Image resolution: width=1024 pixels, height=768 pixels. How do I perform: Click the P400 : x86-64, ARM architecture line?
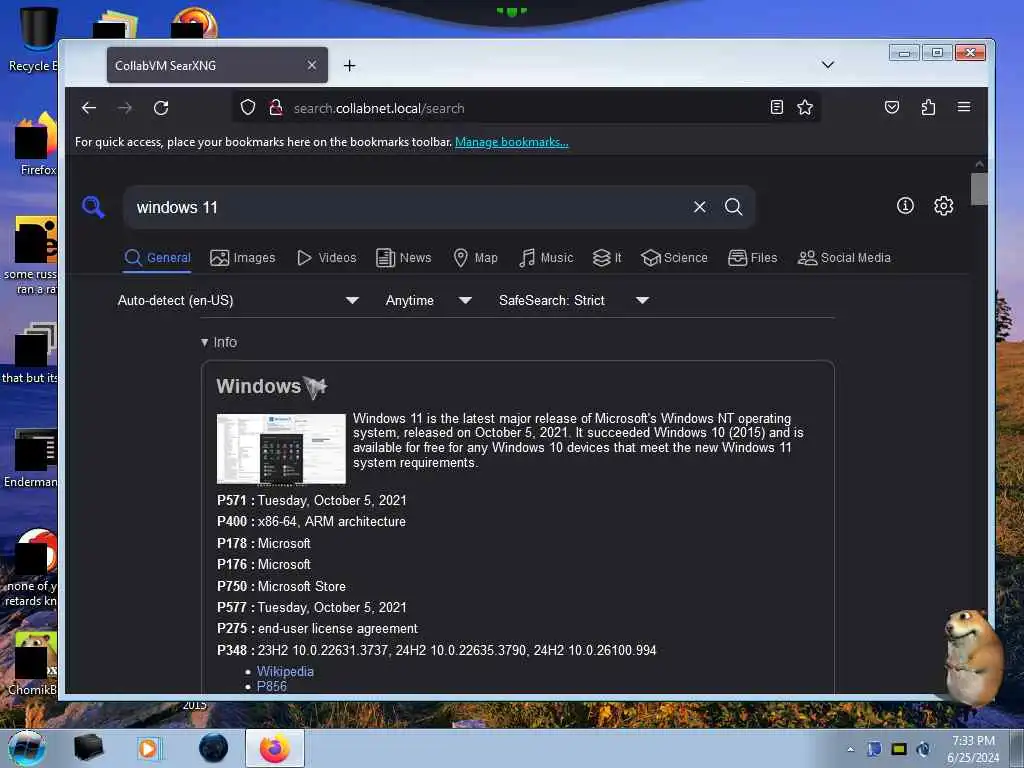point(312,522)
